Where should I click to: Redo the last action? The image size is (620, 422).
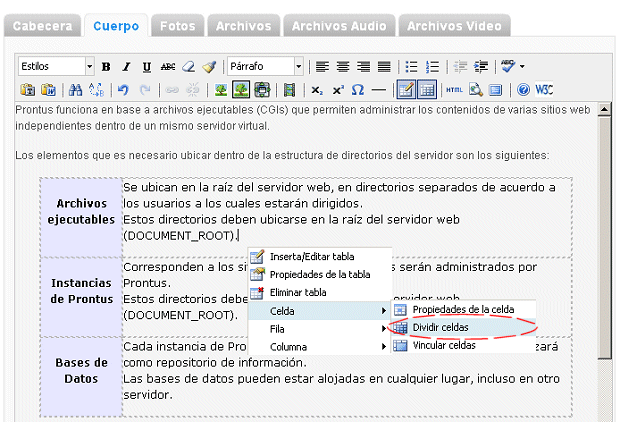(x=145, y=90)
